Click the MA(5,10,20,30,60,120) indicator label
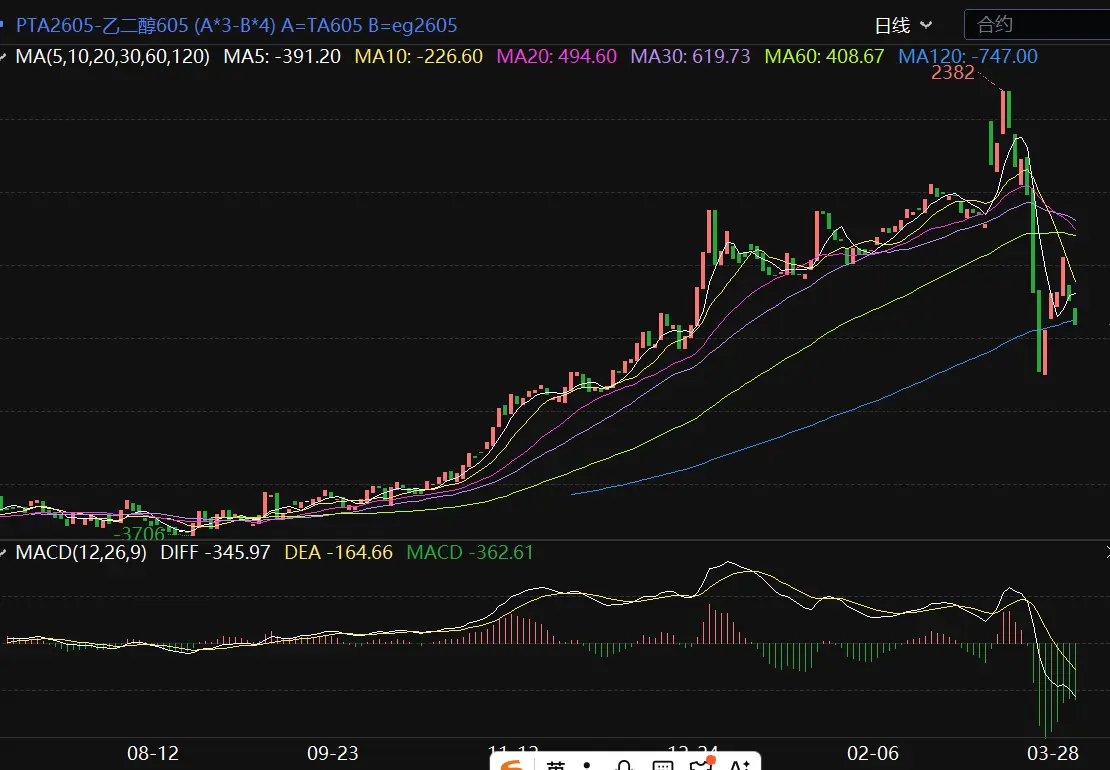The height and width of the screenshot is (770, 1110). click(x=113, y=57)
